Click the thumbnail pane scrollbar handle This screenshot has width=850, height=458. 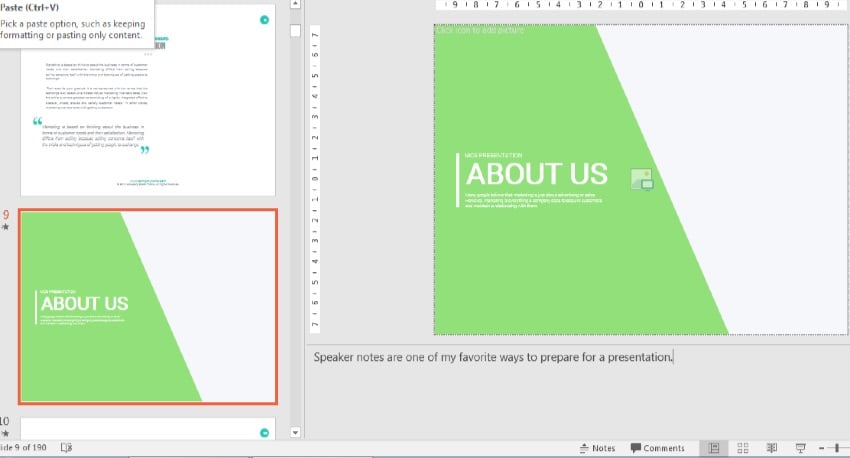click(x=295, y=30)
